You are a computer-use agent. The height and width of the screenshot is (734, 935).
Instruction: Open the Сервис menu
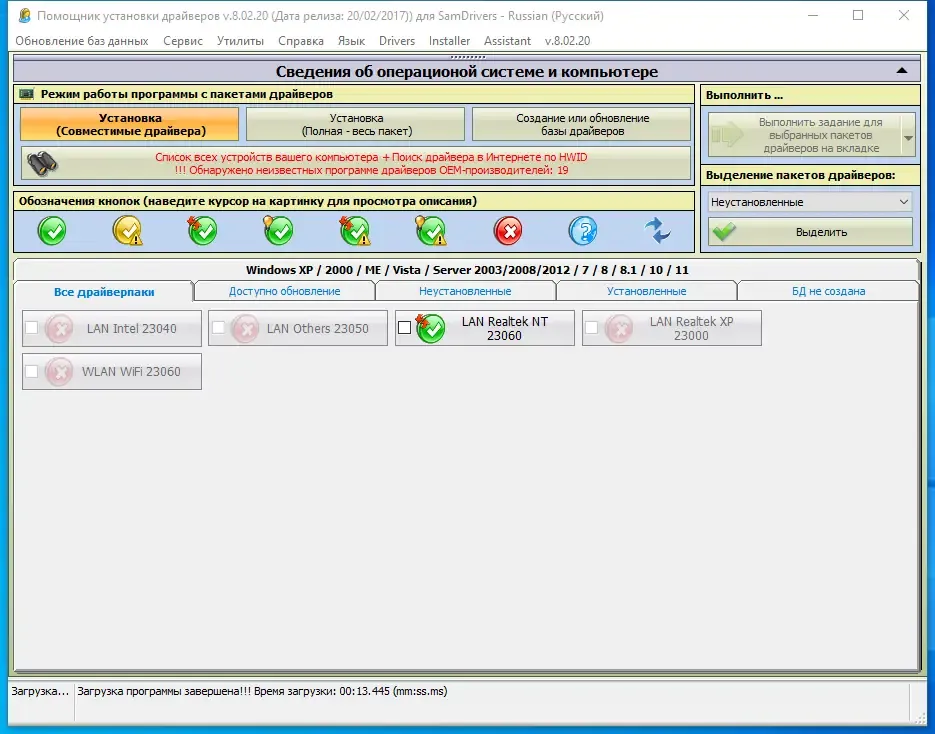pyautogui.click(x=183, y=41)
